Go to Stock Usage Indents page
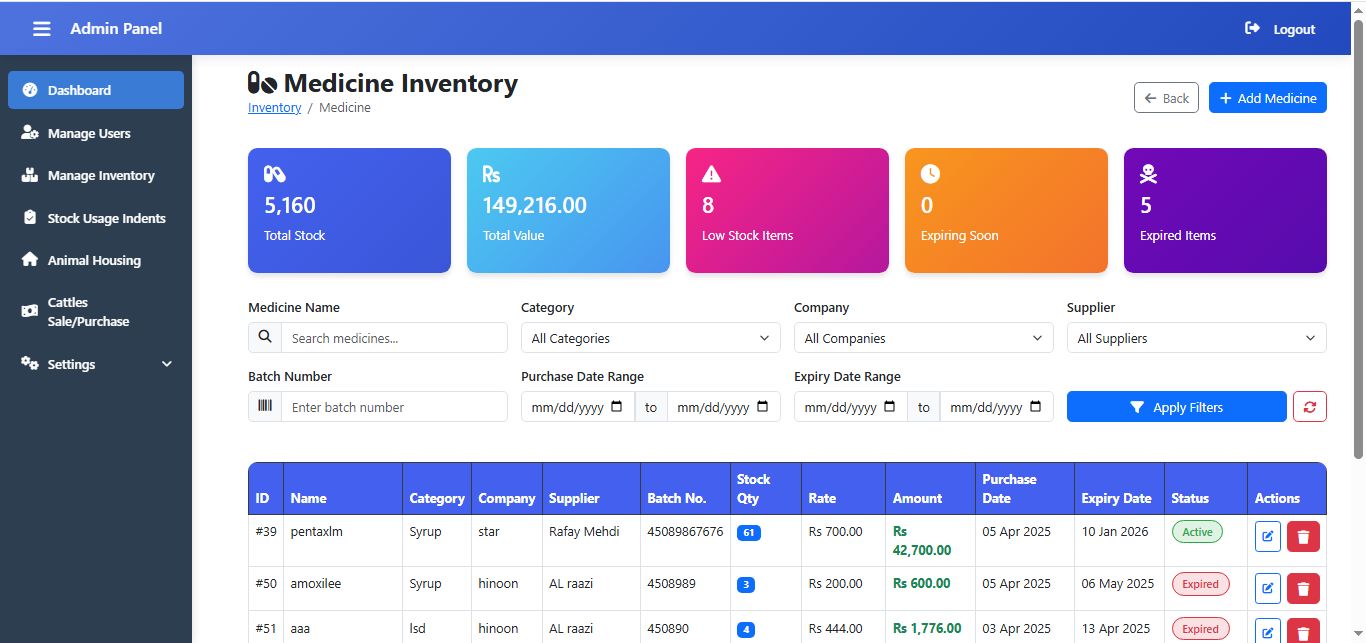The image size is (1366, 643). coord(106,218)
